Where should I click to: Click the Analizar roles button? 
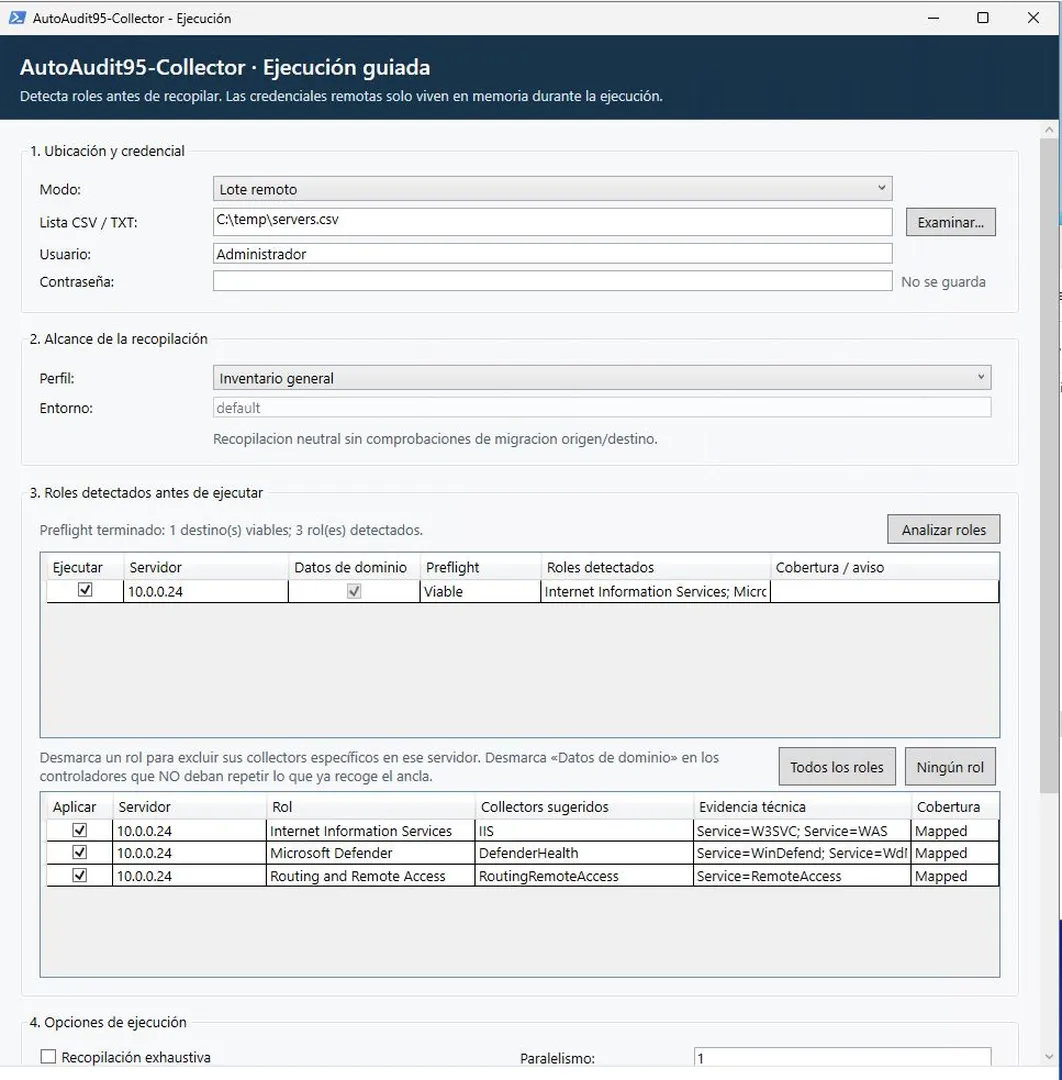pyautogui.click(x=944, y=530)
